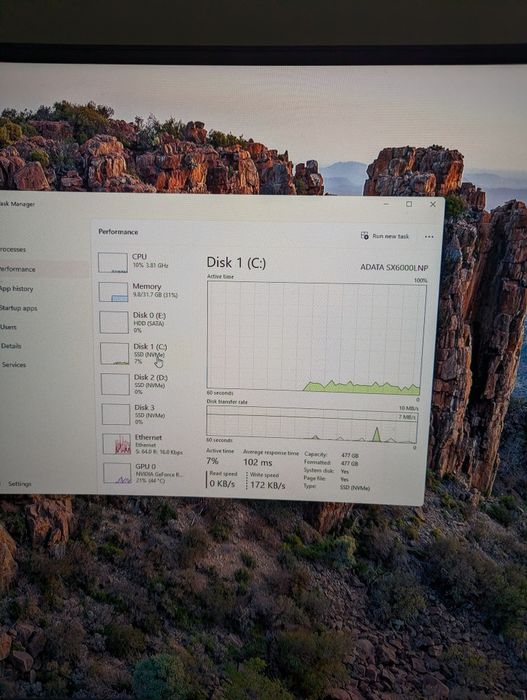The height and width of the screenshot is (700, 527).
Task: Click the Disk transfer rate graph
Action: coord(312,424)
